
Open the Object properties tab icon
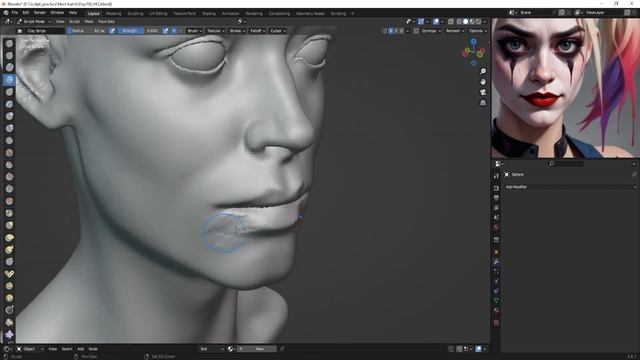(x=496, y=252)
